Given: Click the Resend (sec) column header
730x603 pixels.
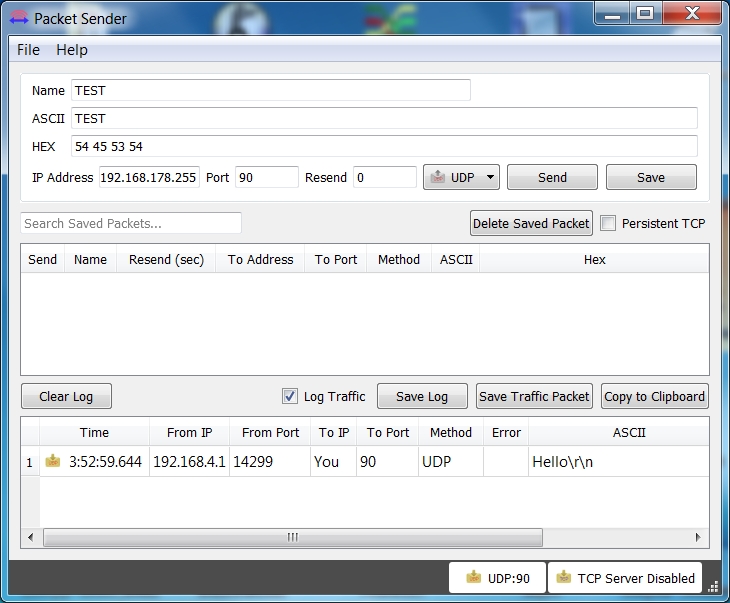Looking at the screenshot, I should point(166,259).
